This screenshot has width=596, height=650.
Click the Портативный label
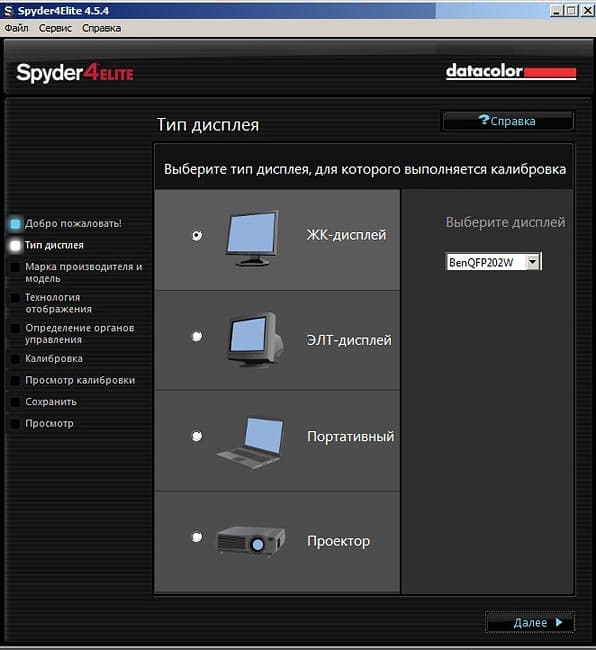(x=351, y=437)
